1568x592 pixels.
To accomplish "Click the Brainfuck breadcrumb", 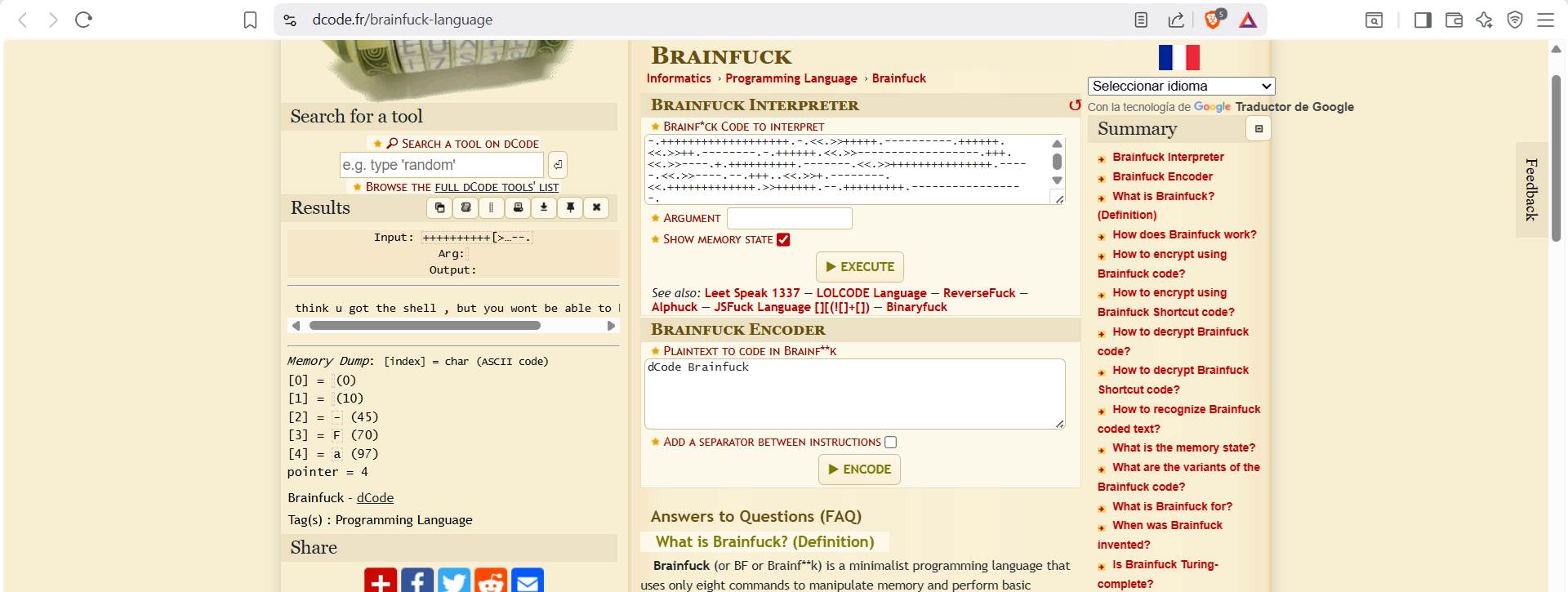I will (899, 78).
